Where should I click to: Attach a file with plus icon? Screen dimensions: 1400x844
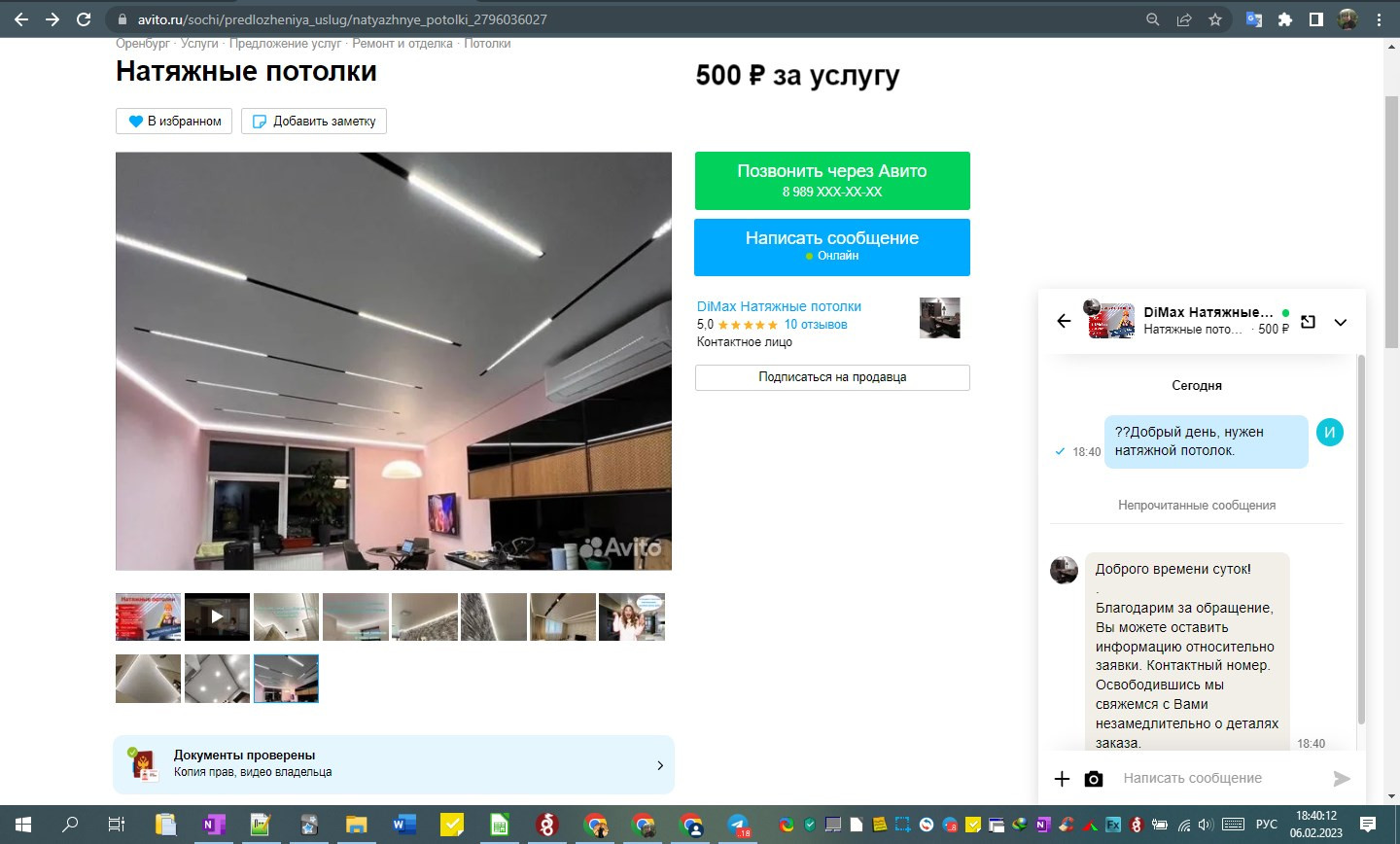(x=1062, y=778)
